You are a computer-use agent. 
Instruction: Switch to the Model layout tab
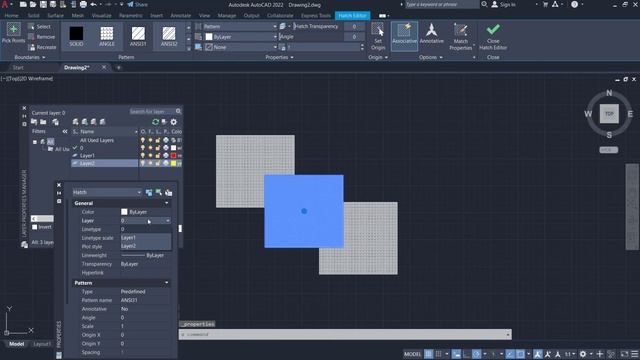coord(17,344)
